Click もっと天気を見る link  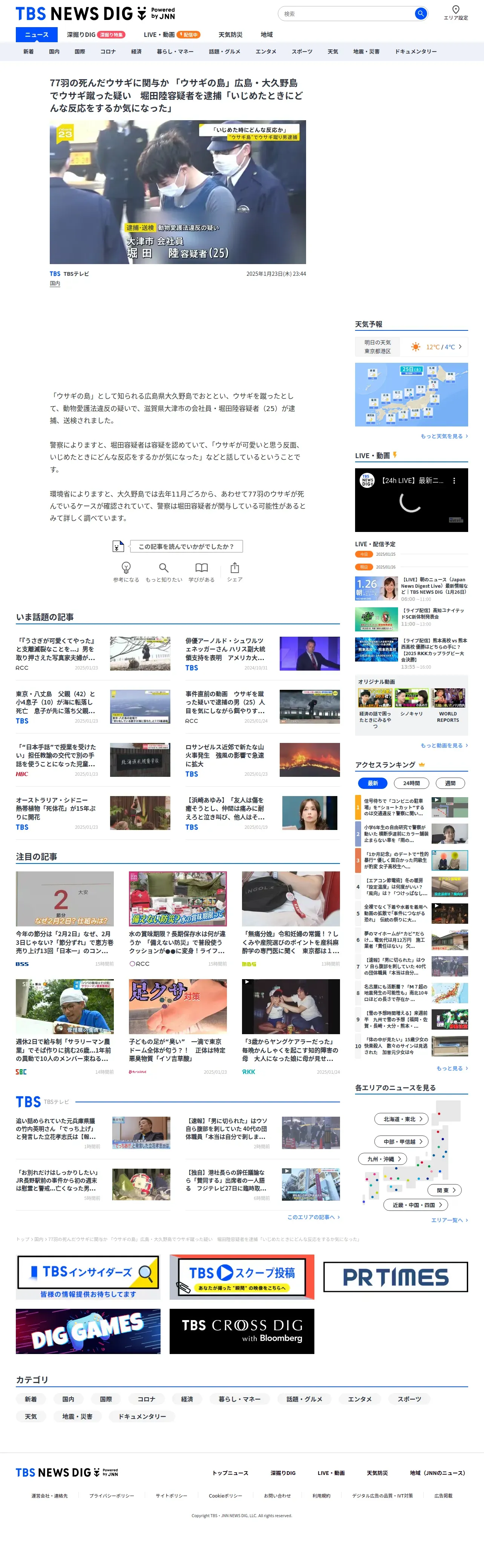click(444, 436)
